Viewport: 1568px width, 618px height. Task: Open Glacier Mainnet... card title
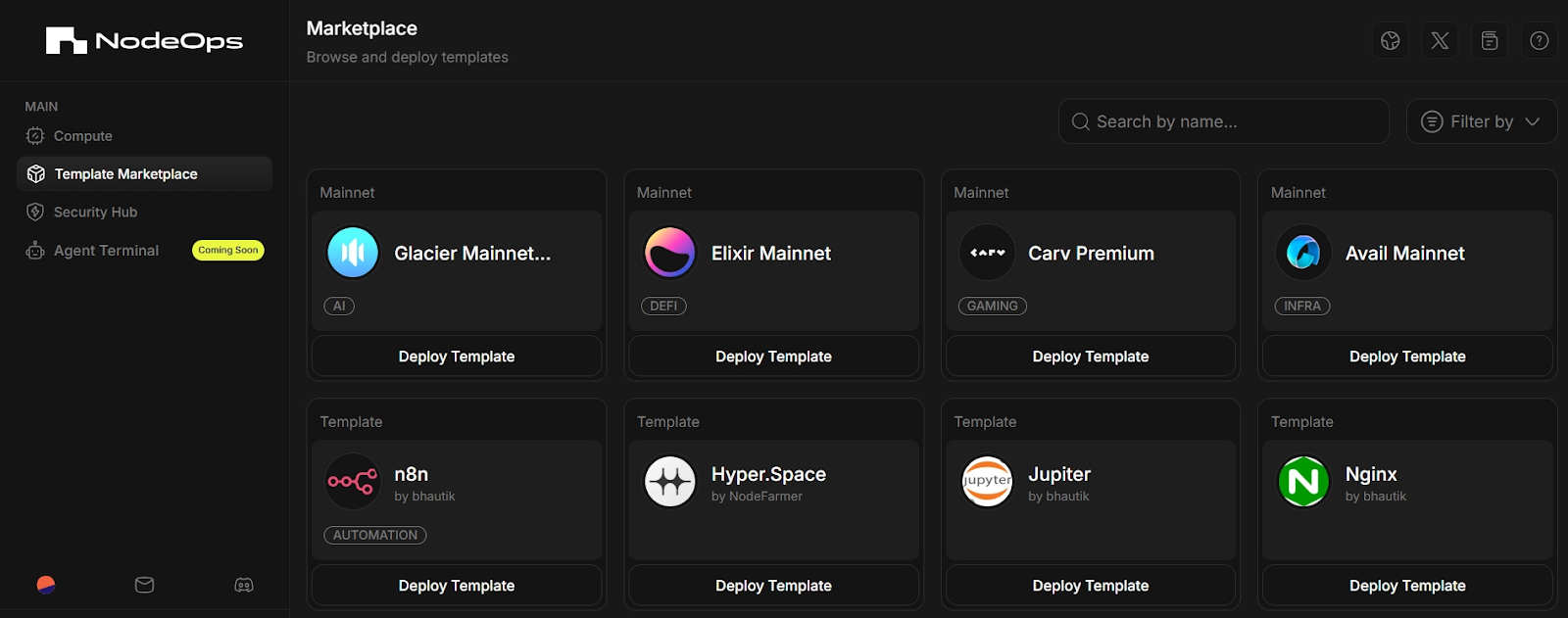pyautogui.click(x=472, y=254)
